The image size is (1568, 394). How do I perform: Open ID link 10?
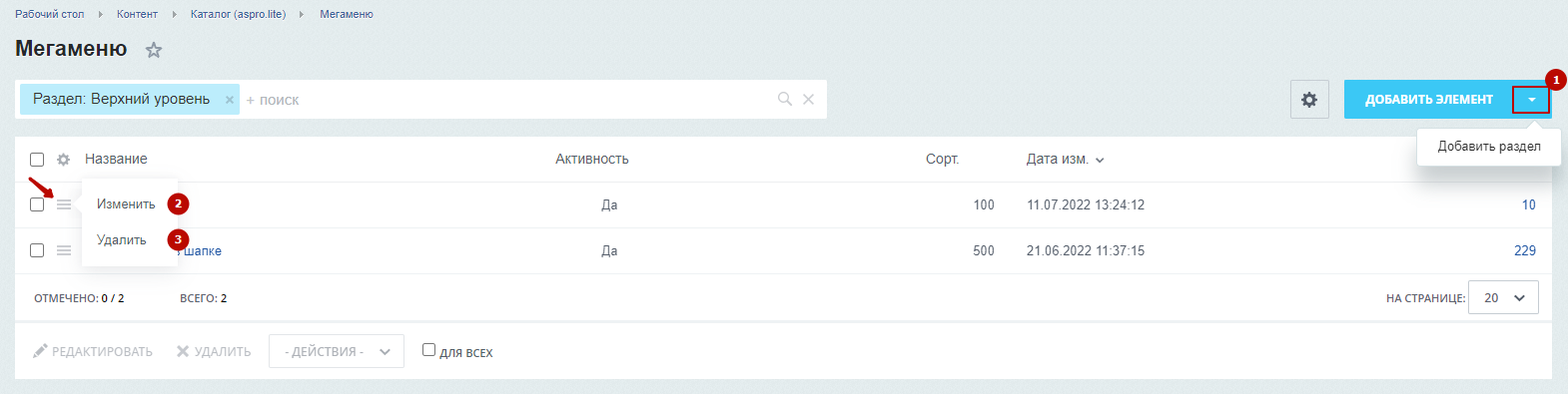tap(1528, 204)
